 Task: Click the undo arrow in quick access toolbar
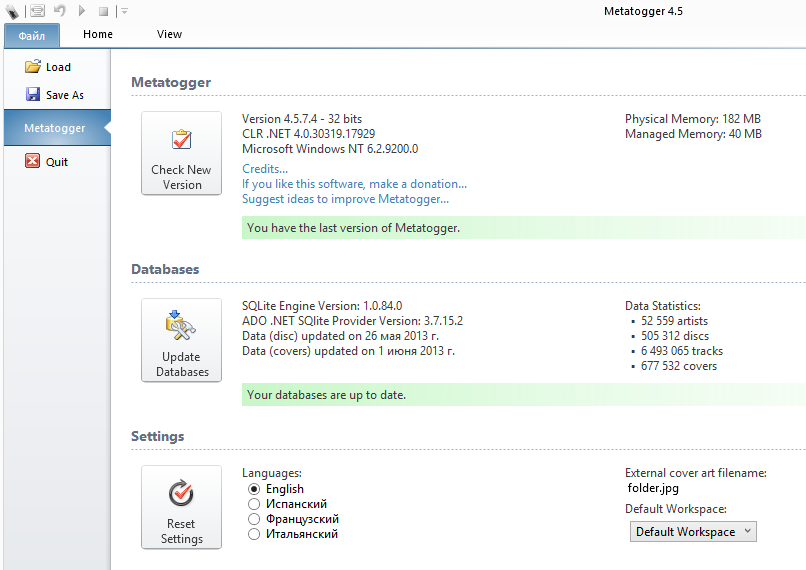(x=60, y=11)
